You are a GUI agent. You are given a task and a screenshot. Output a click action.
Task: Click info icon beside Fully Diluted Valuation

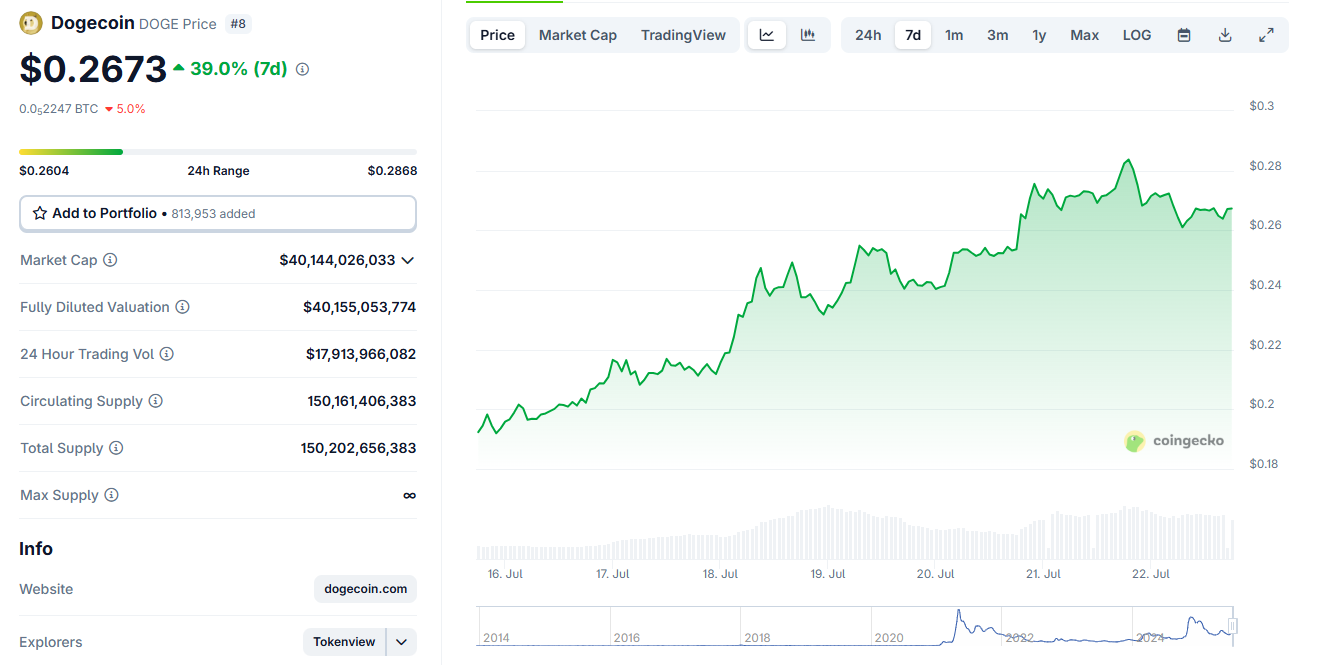183,307
